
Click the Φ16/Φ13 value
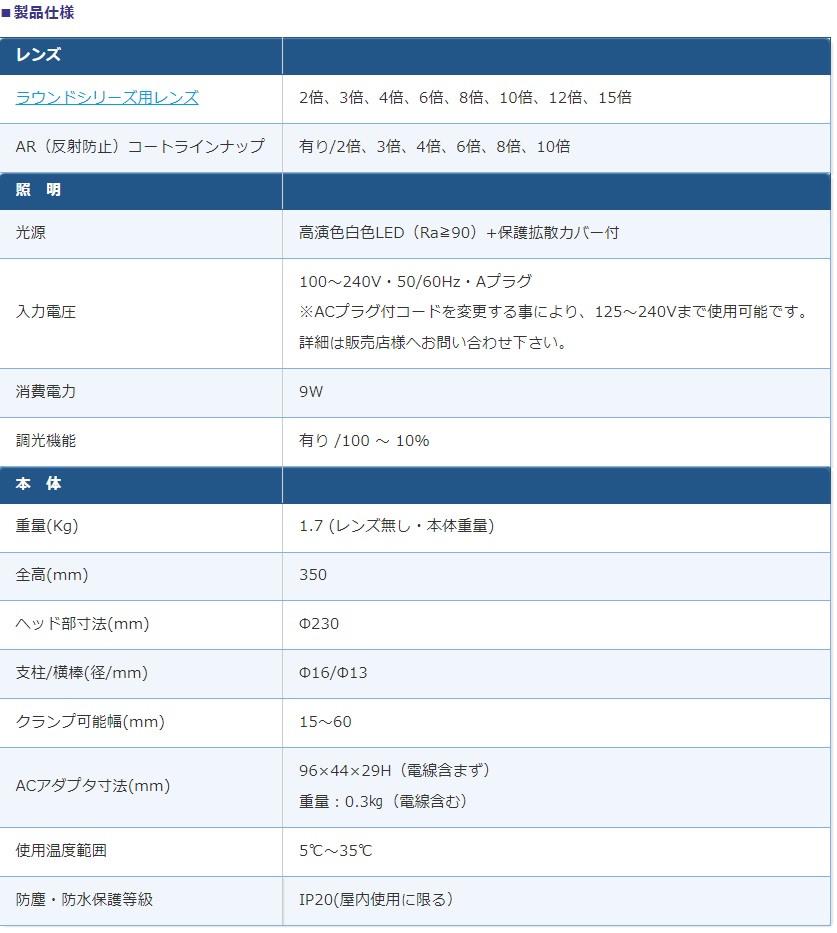click(x=333, y=673)
